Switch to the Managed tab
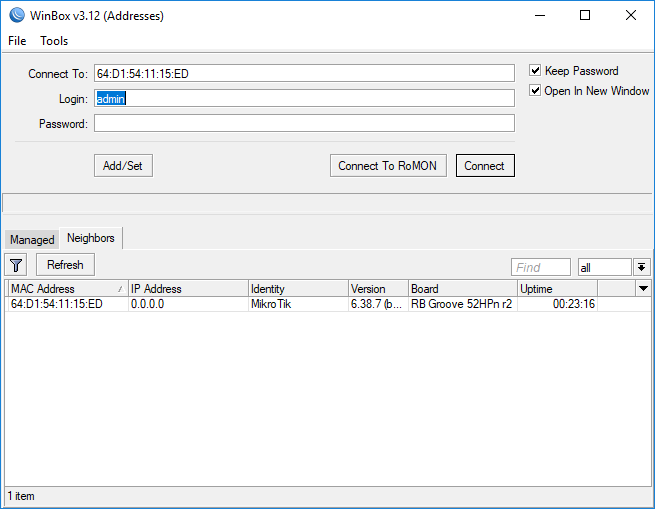This screenshot has height=509, width=655. [x=32, y=240]
